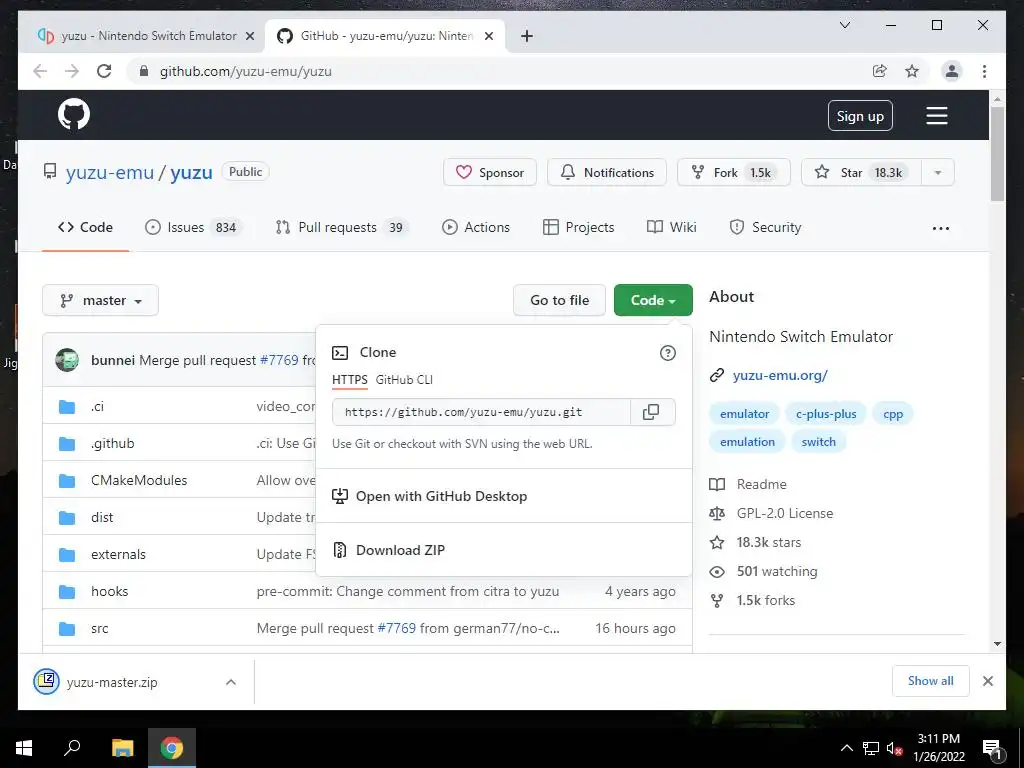The image size is (1024, 768).
Task: Open a new browser tab
Action: (x=527, y=36)
